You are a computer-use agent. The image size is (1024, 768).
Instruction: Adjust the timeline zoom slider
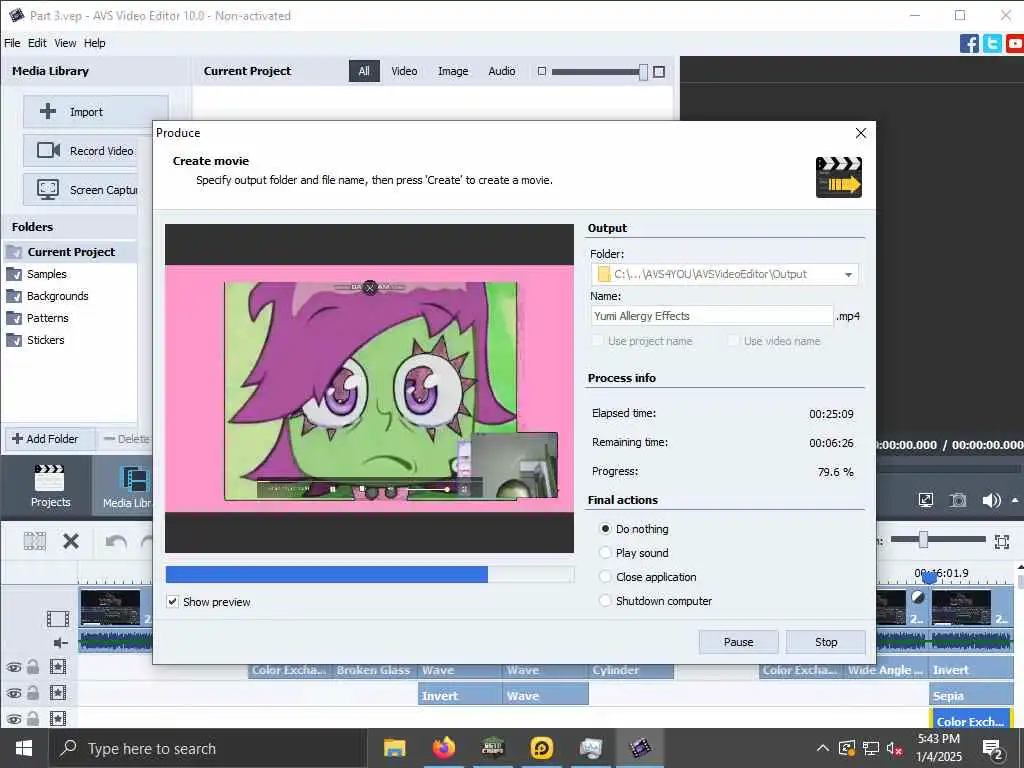923,539
